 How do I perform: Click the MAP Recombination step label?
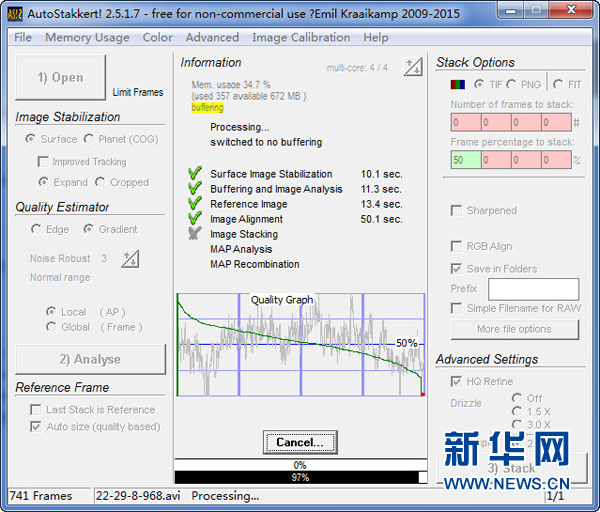254,264
